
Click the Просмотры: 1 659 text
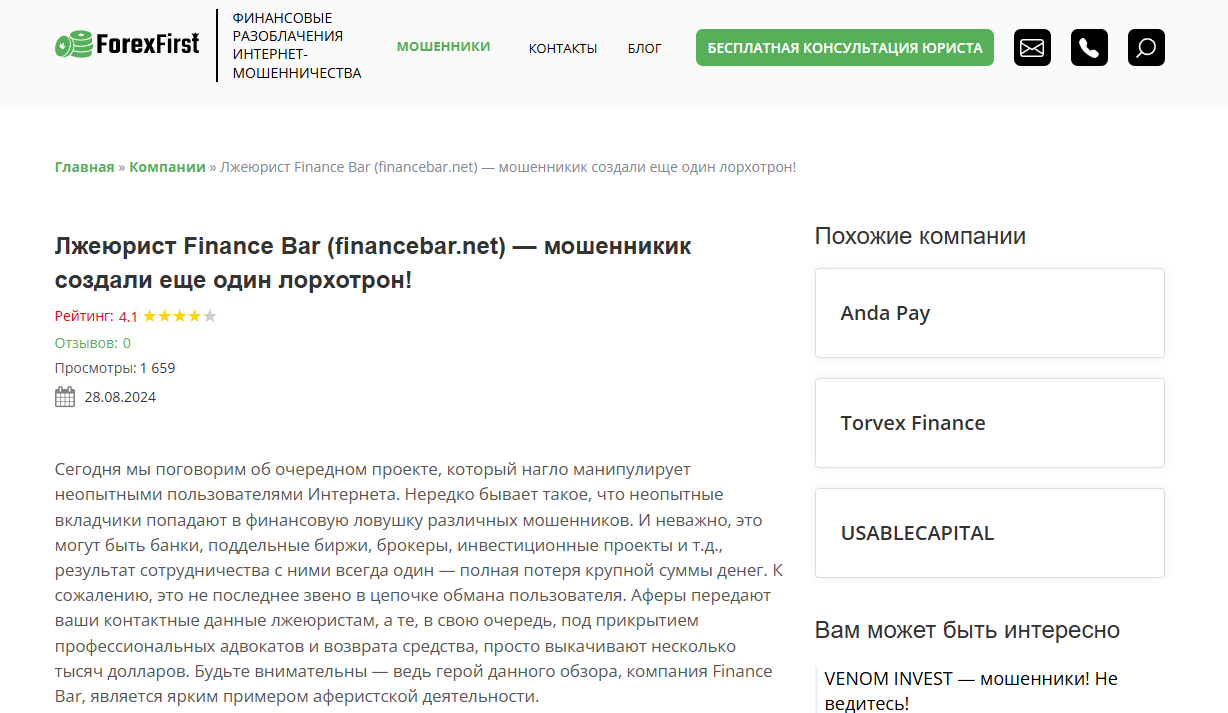click(x=115, y=368)
